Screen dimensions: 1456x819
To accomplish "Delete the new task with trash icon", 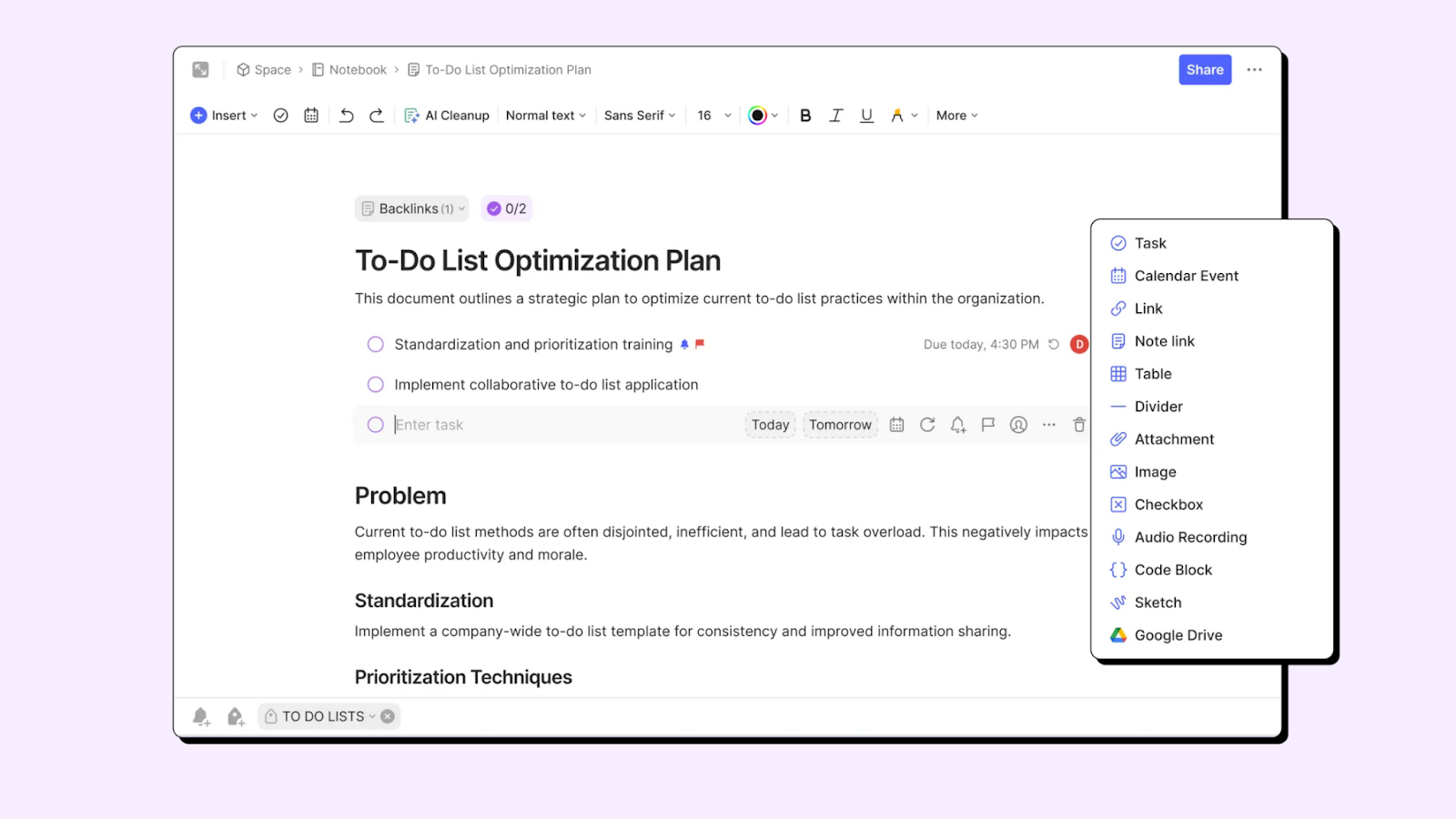I will tap(1079, 425).
